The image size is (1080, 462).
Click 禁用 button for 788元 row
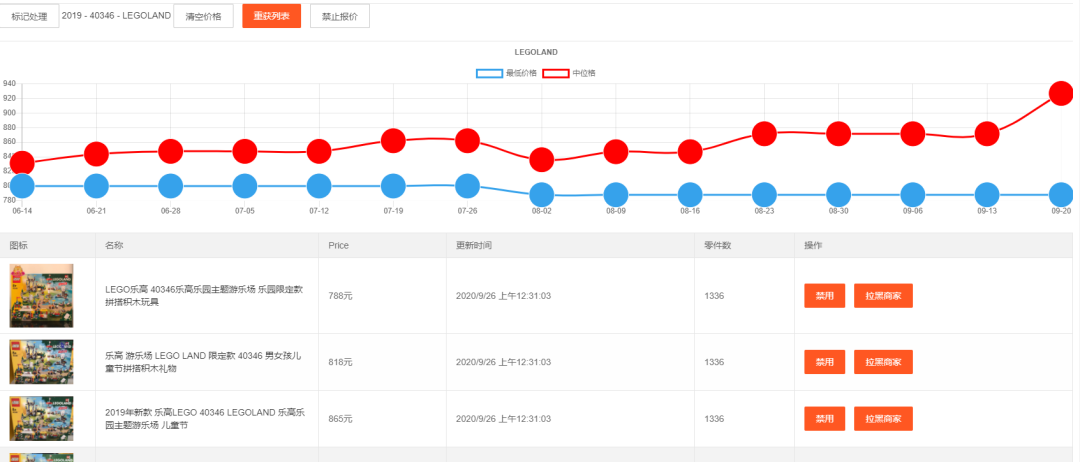pos(824,295)
